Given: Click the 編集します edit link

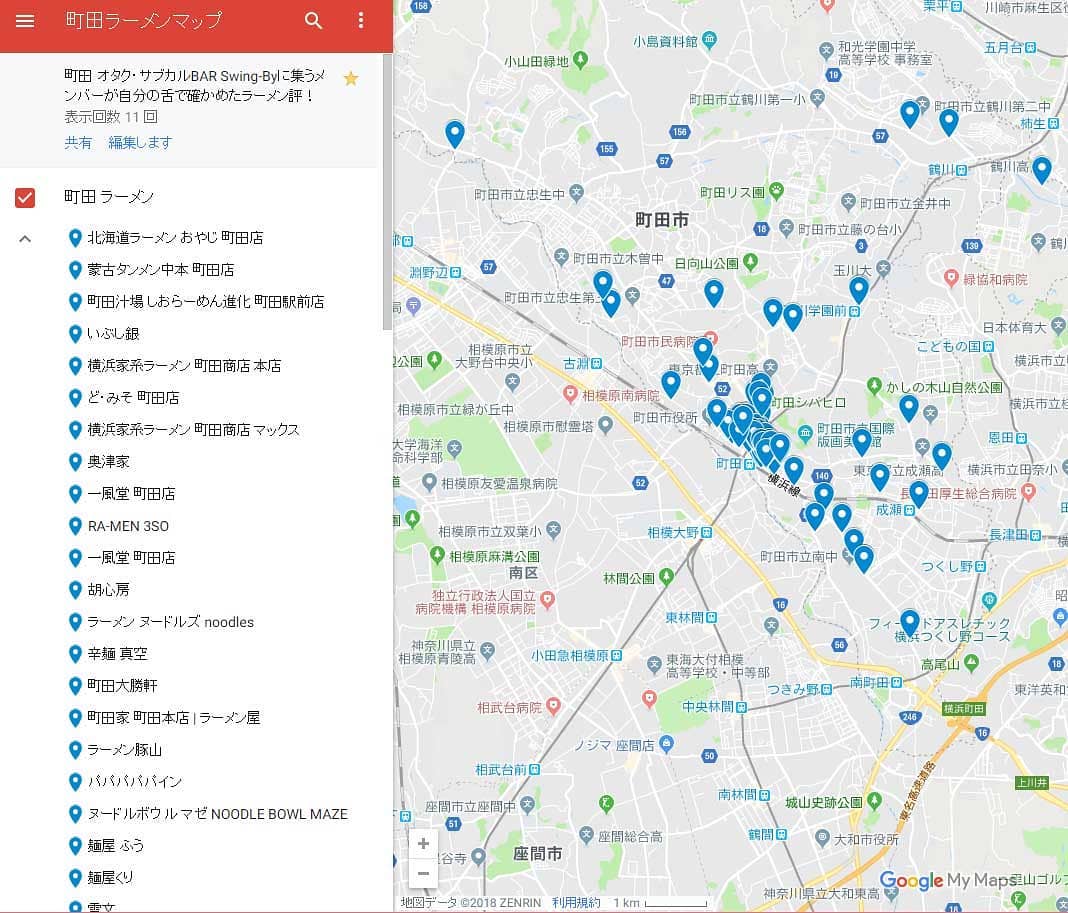Looking at the screenshot, I should 140,142.
